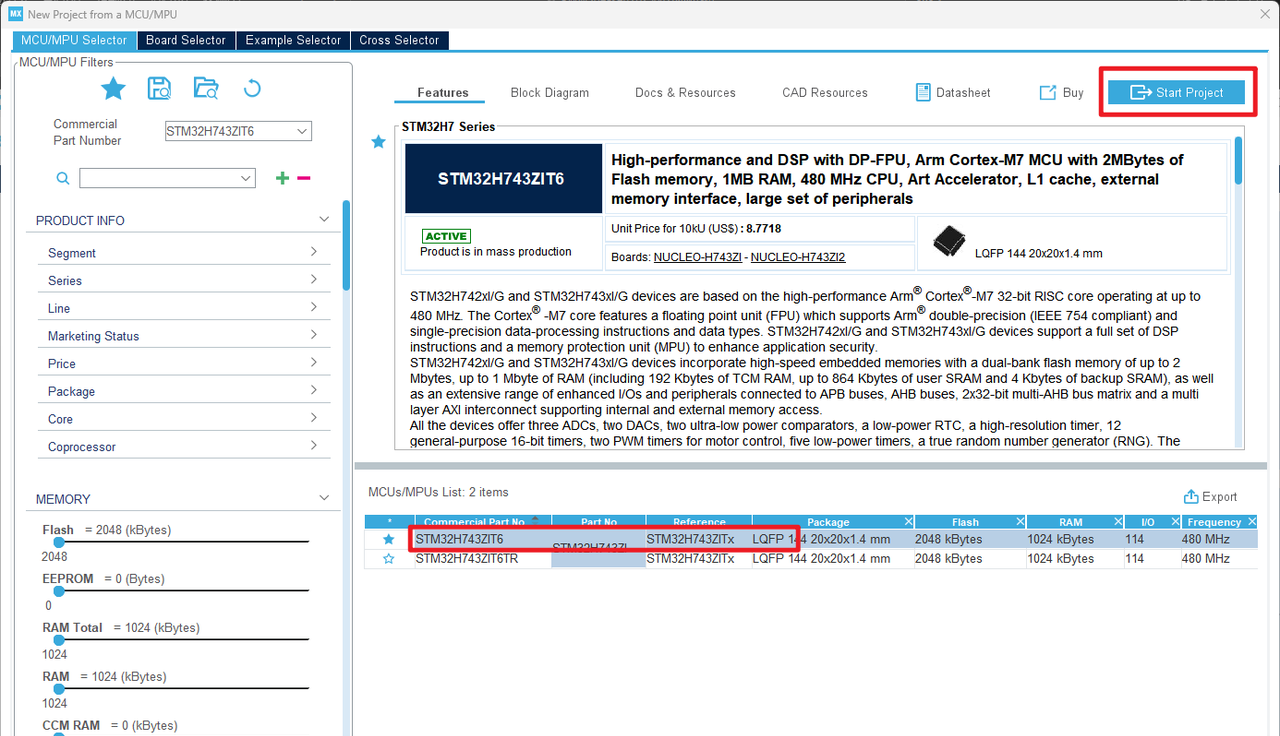Switch to the MCU/MPU Selector tab

[x=75, y=40]
